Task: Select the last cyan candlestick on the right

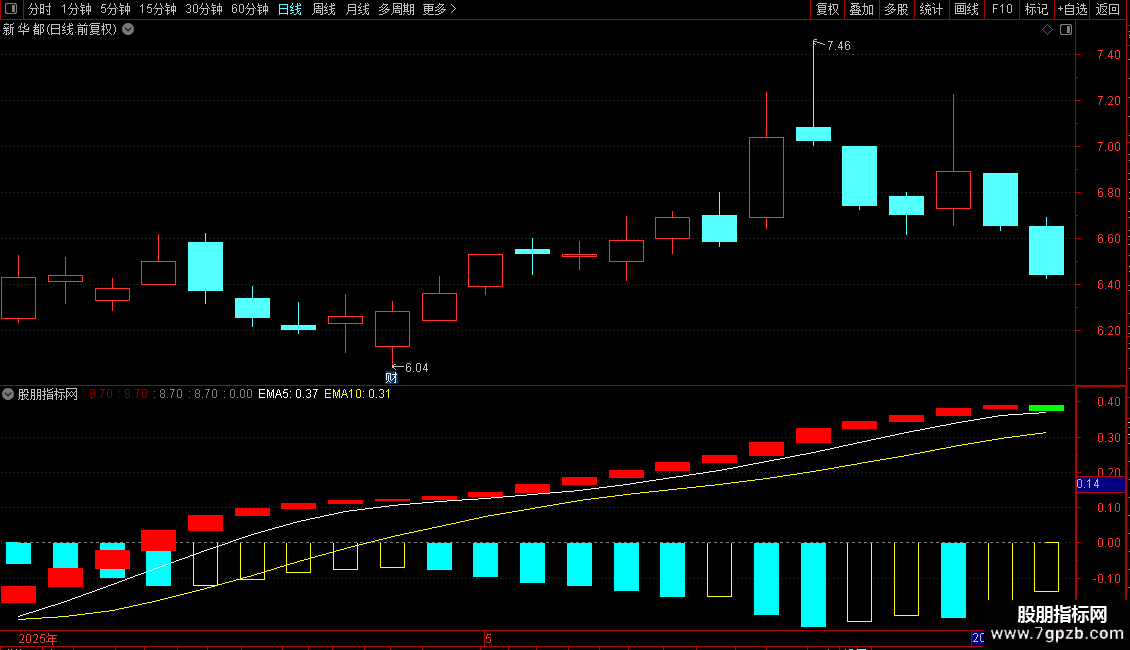Action: (1046, 250)
